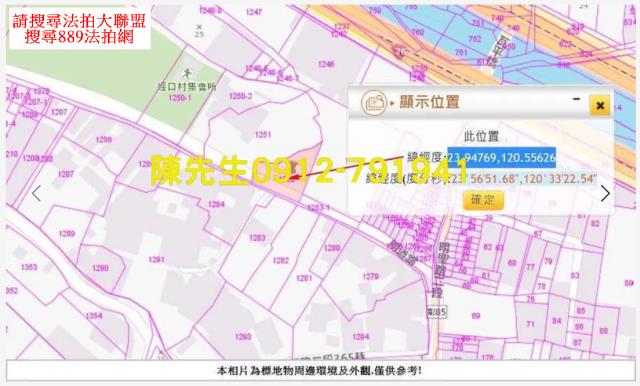The height and width of the screenshot is (386, 640).
Task: Click parcel number 1246
Action: coord(326,64)
